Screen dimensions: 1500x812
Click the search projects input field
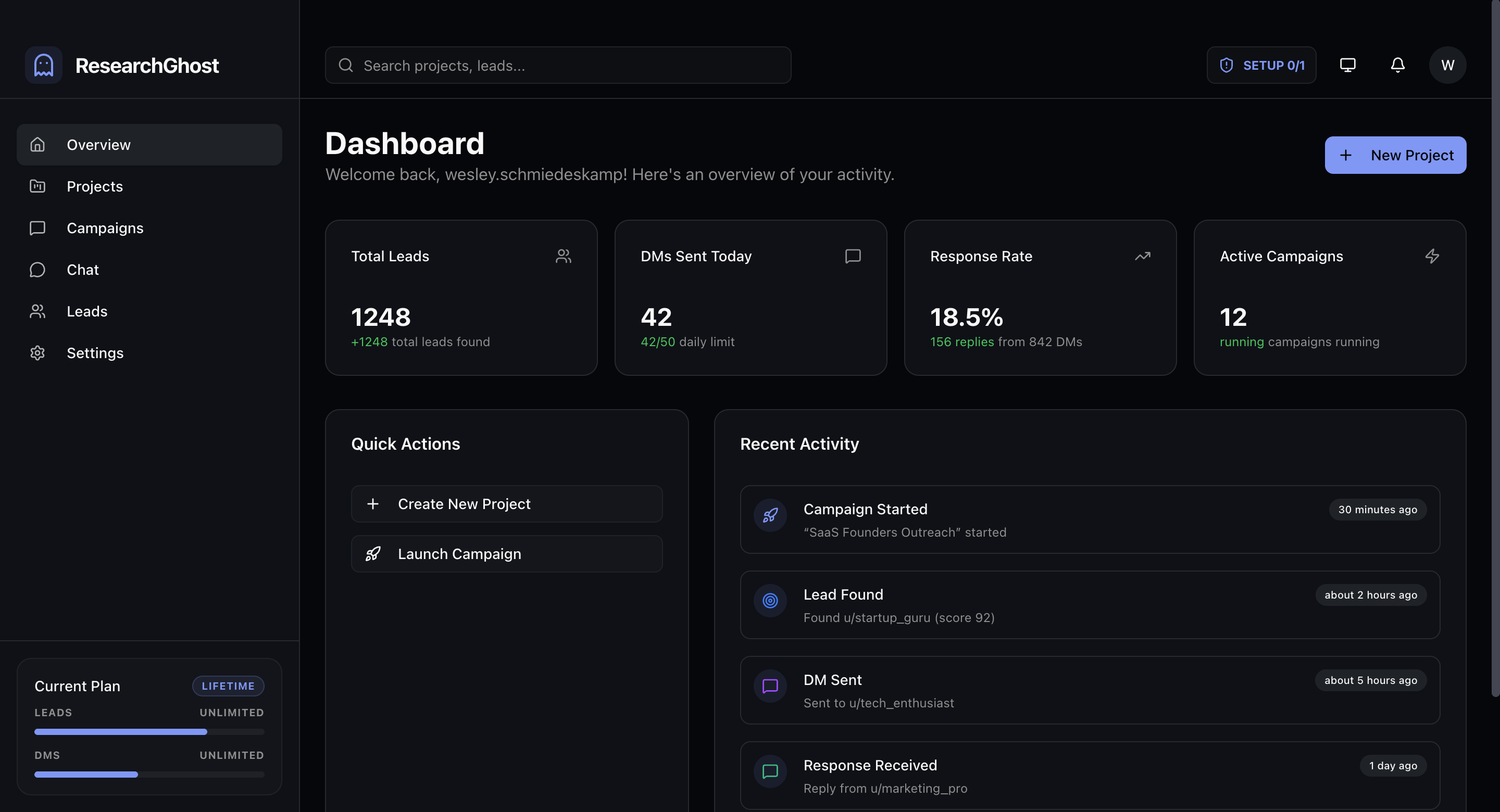557,65
